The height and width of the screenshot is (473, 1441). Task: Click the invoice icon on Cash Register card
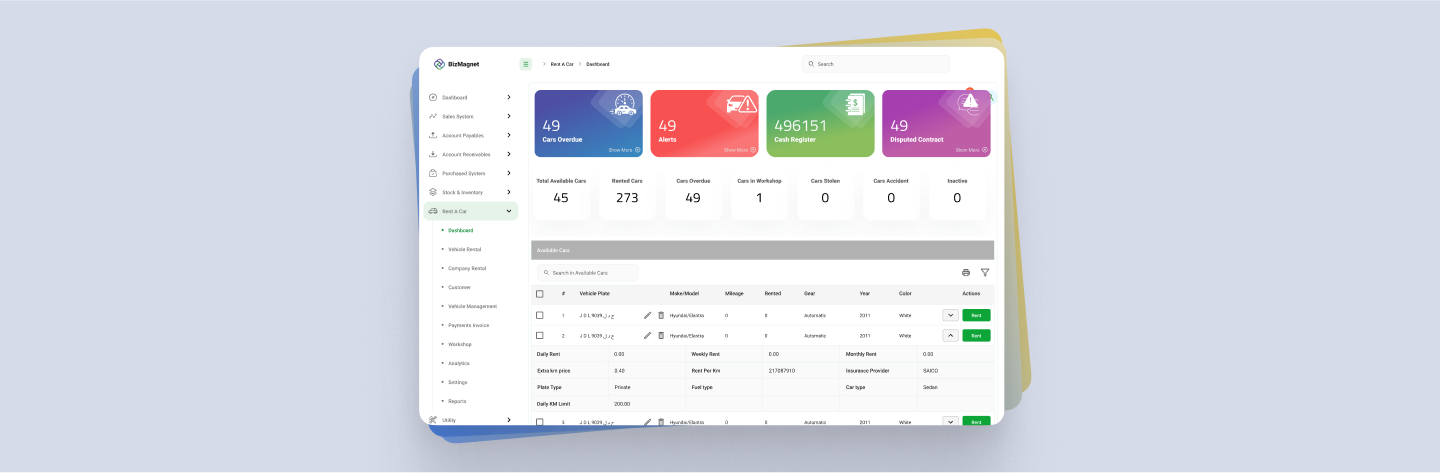(x=855, y=104)
